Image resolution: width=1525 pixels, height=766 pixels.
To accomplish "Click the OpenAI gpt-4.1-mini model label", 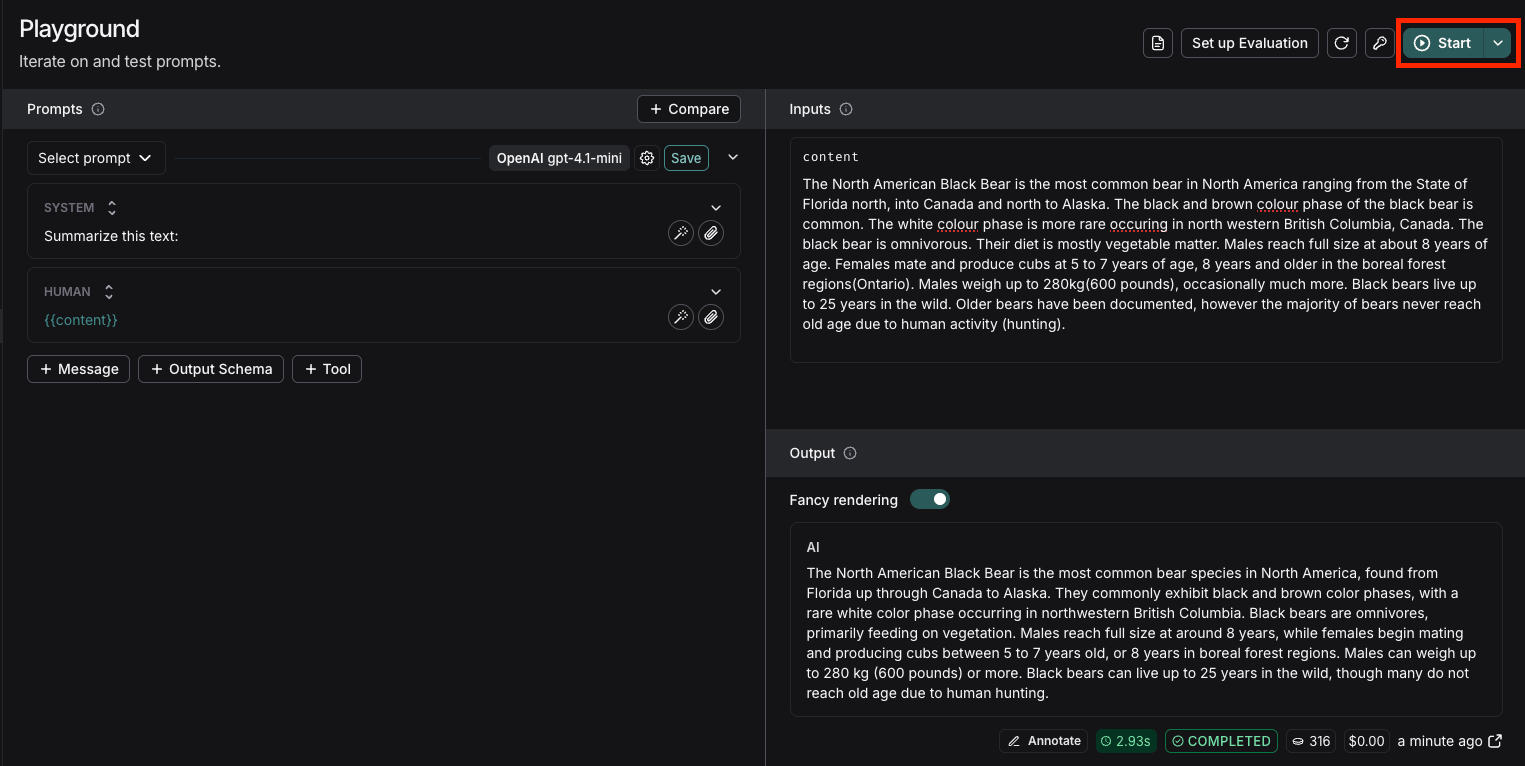I will (x=559, y=158).
